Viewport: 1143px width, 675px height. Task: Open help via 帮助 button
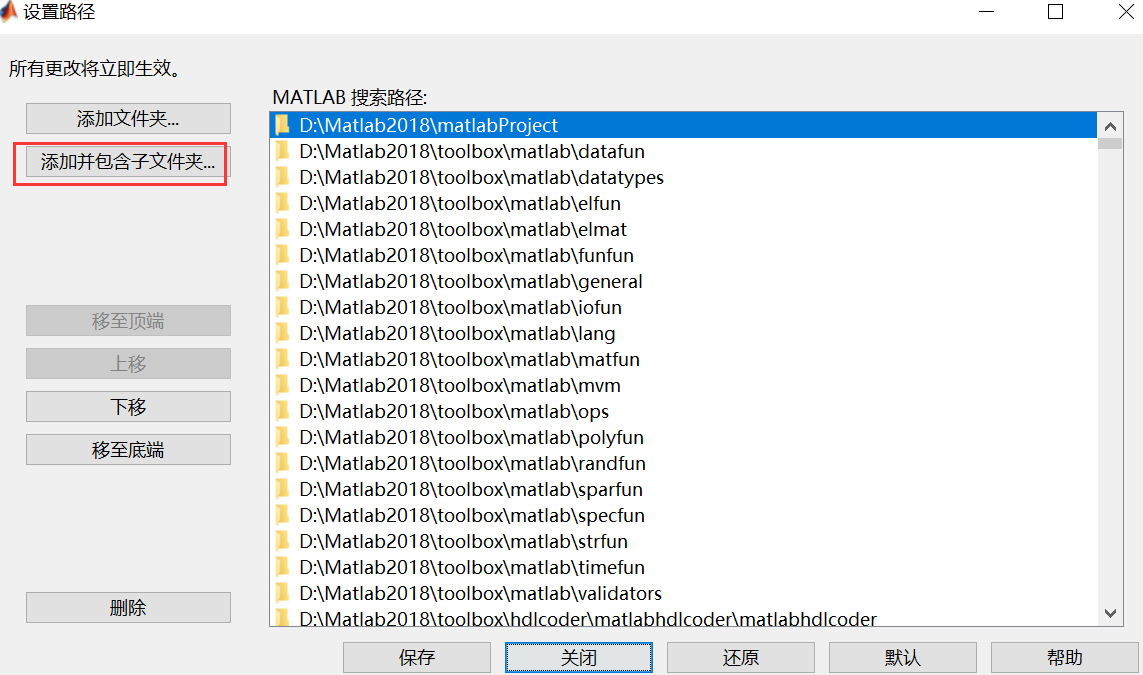pos(1064,658)
